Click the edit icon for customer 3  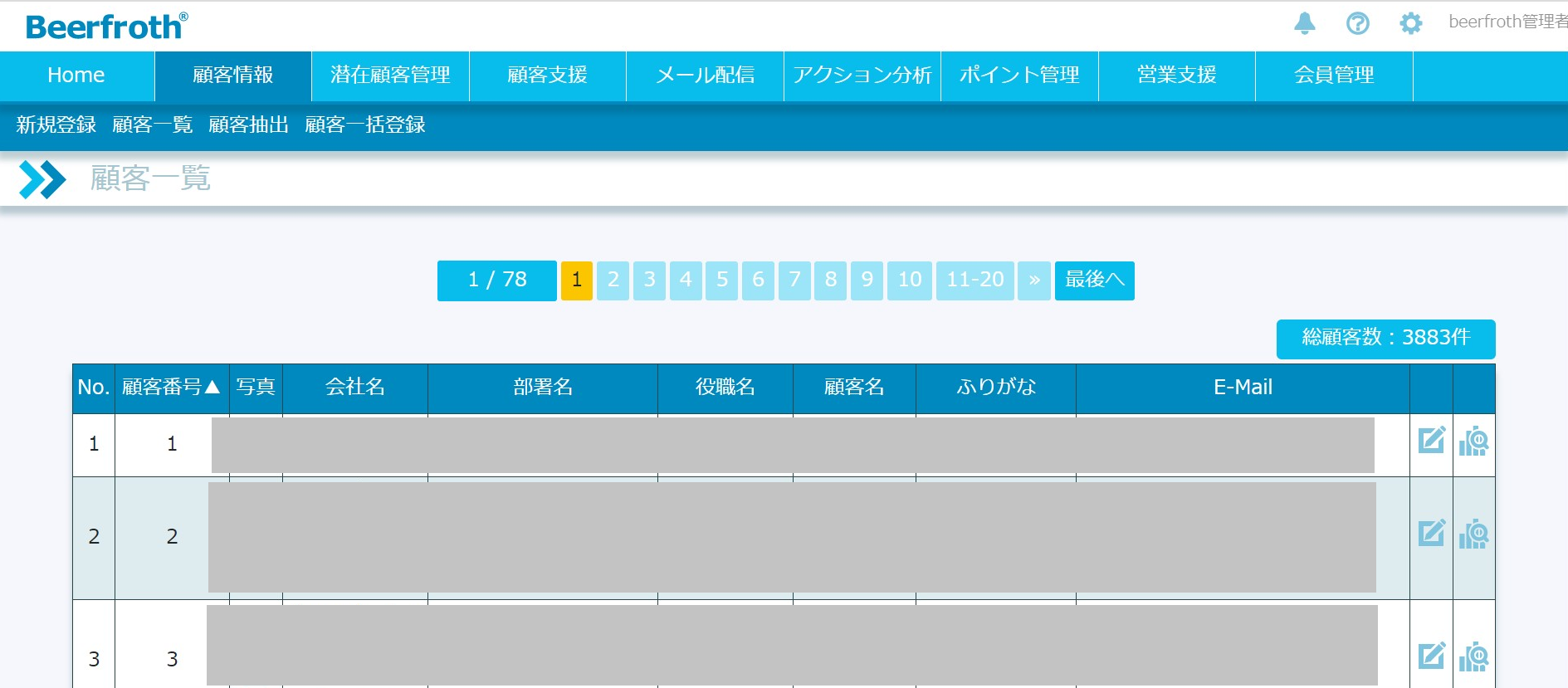[x=1431, y=656]
